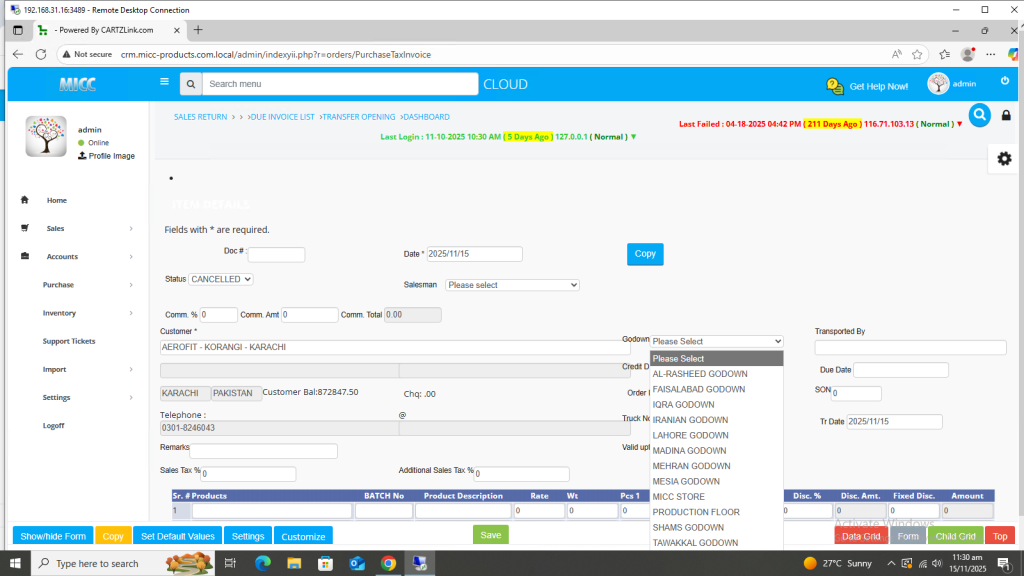Click the green Save button
Screen dimensions: 1024x576
click(490, 535)
